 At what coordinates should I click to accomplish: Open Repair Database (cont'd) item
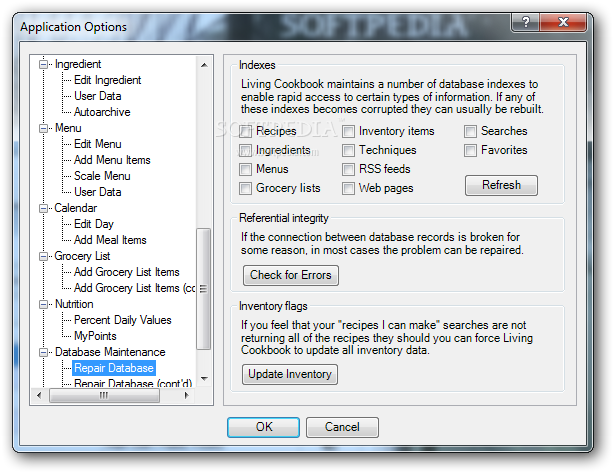(133, 383)
